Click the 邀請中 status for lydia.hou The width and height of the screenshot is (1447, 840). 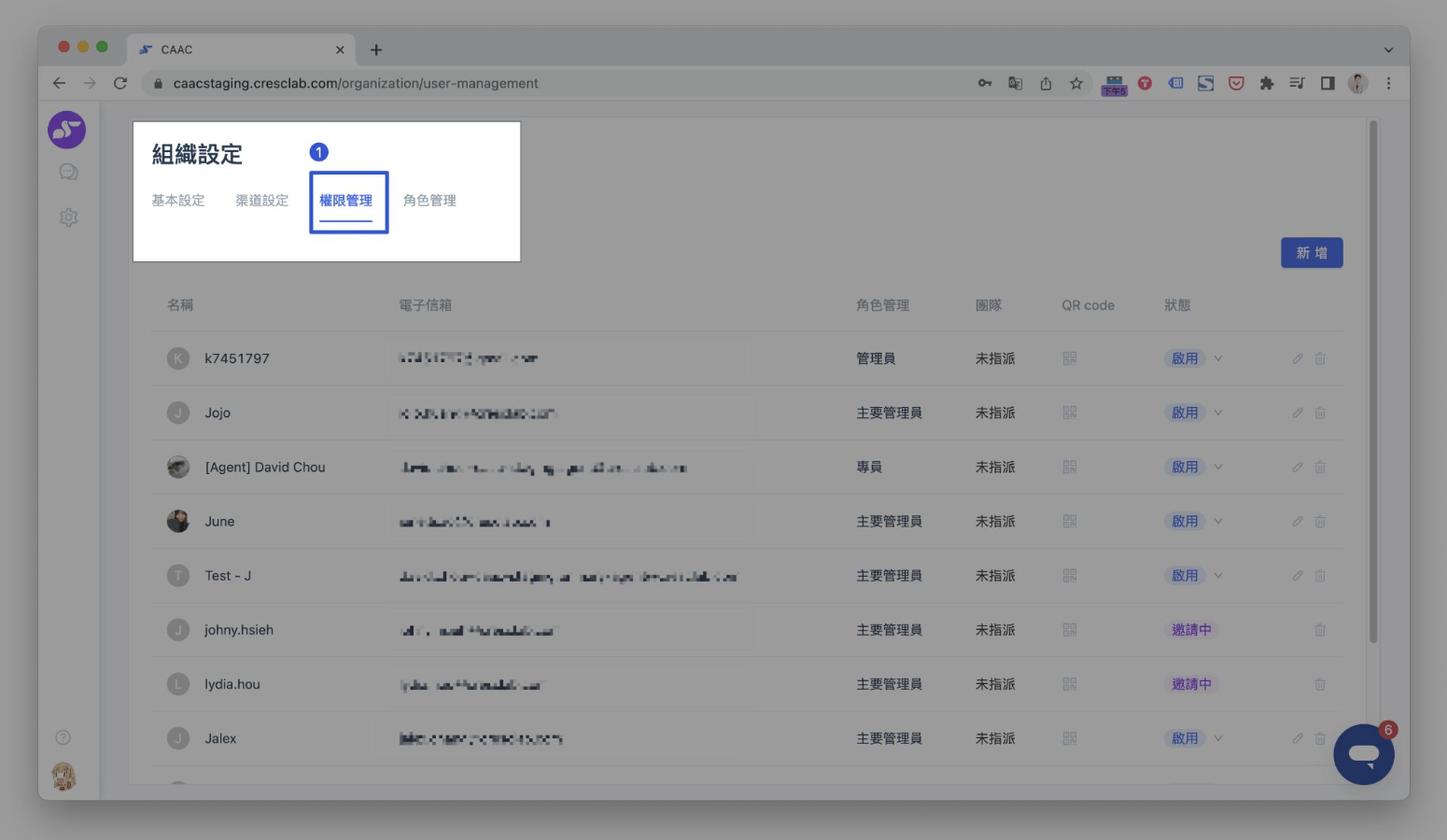(1191, 684)
